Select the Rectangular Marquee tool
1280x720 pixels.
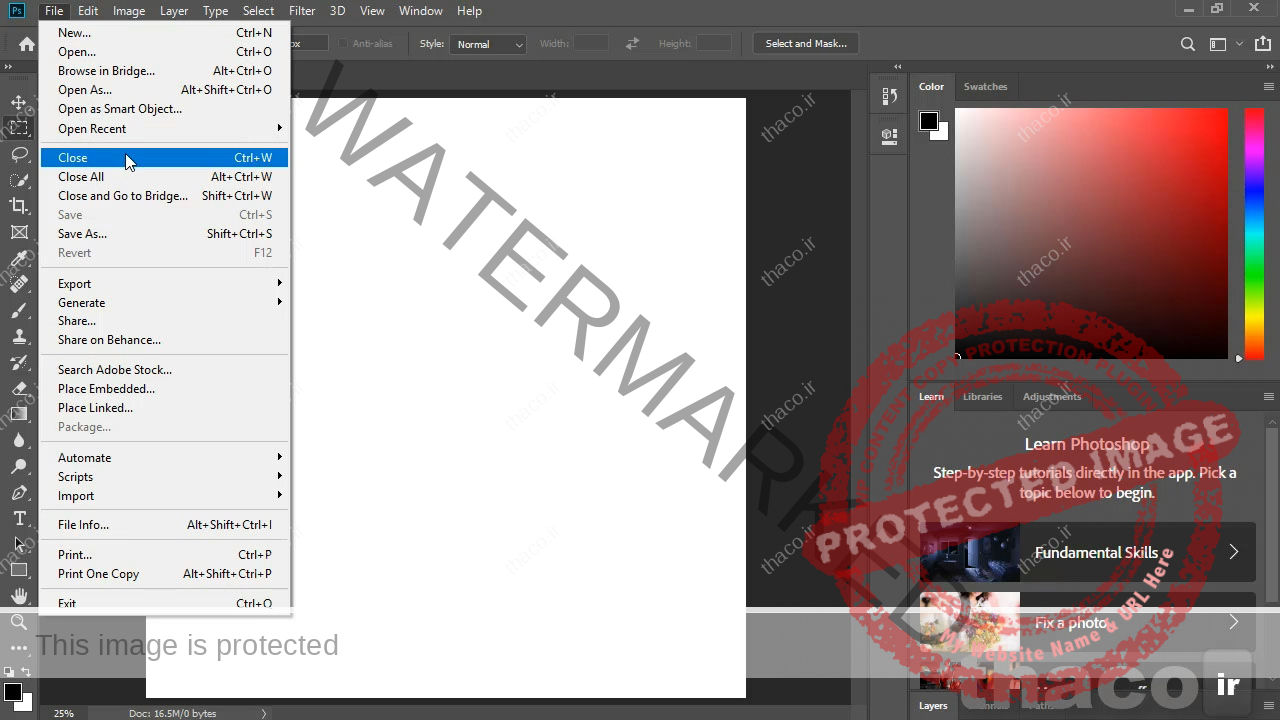[19, 128]
